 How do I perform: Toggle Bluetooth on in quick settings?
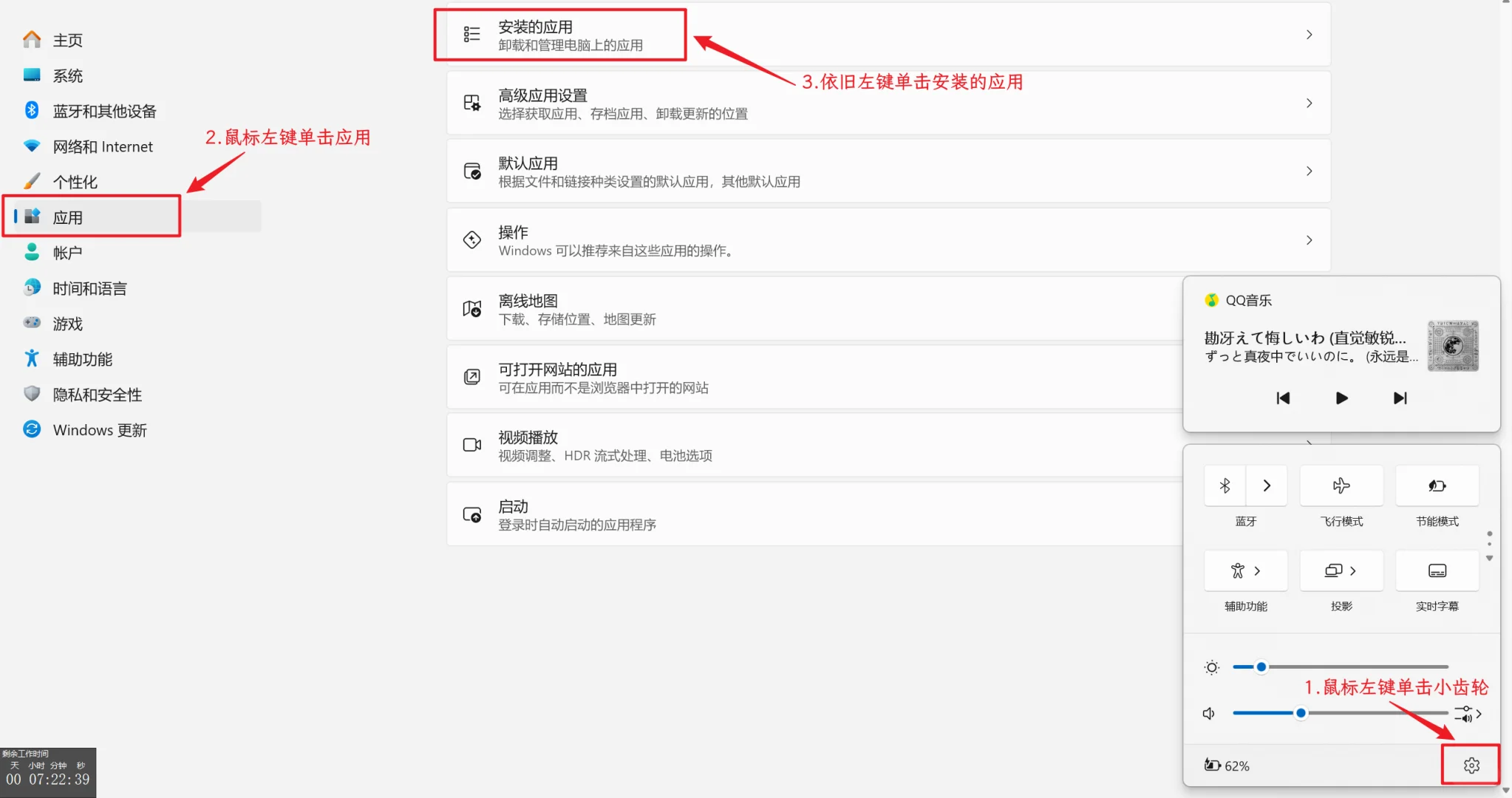click(x=1224, y=485)
